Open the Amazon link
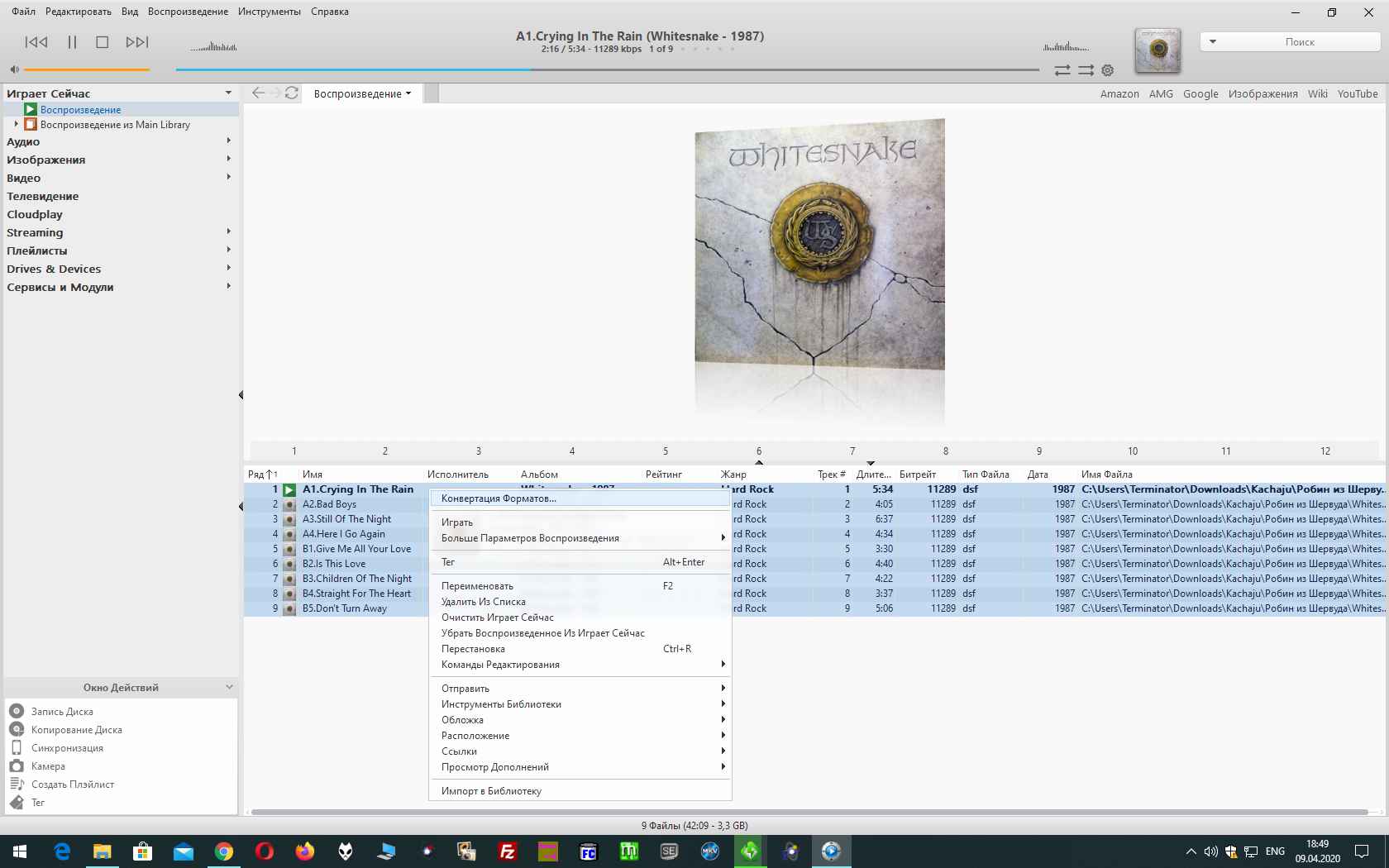The width and height of the screenshot is (1389, 868). [x=1119, y=93]
